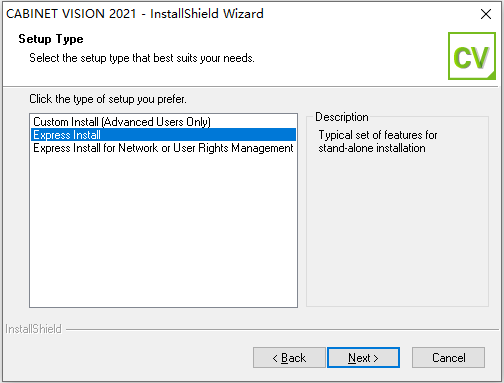
Task: Click the empty area inside the Description box
Action: click(x=397, y=230)
